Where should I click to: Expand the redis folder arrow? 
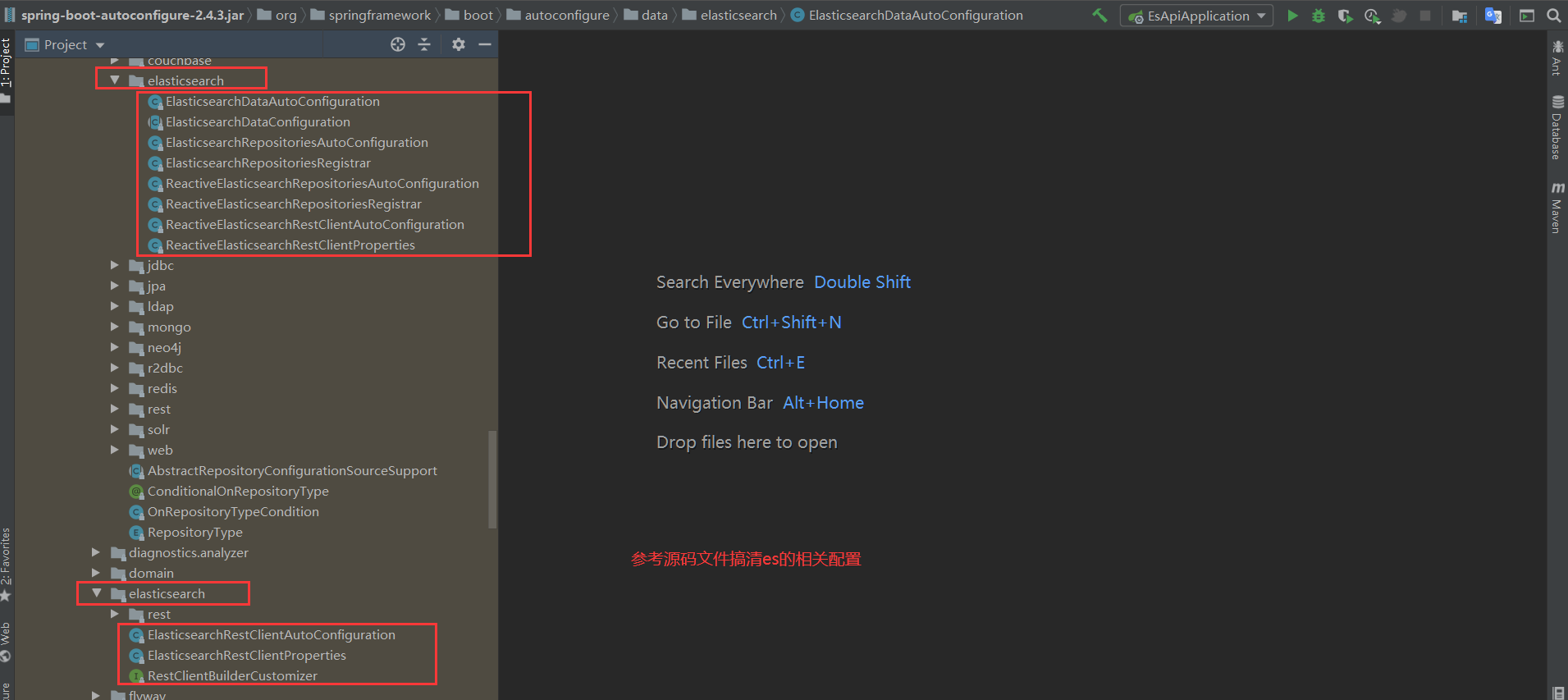pyautogui.click(x=115, y=388)
